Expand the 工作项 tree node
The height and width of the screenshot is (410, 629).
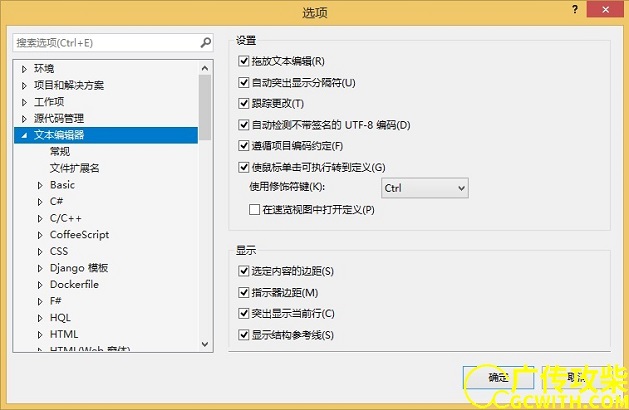tap(24, 102)
